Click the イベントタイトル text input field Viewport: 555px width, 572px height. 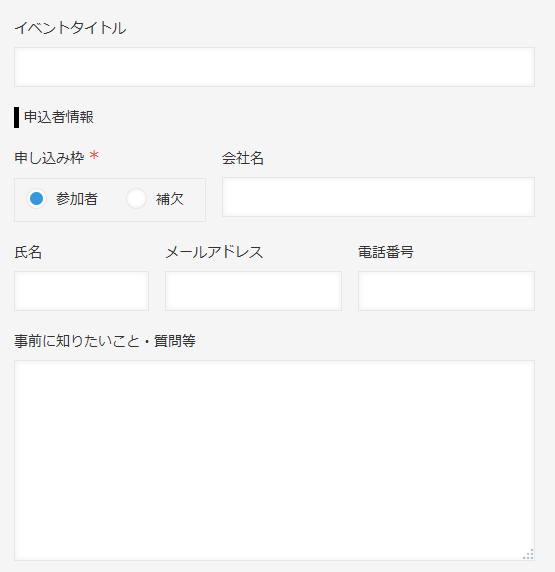click(274, 67)
